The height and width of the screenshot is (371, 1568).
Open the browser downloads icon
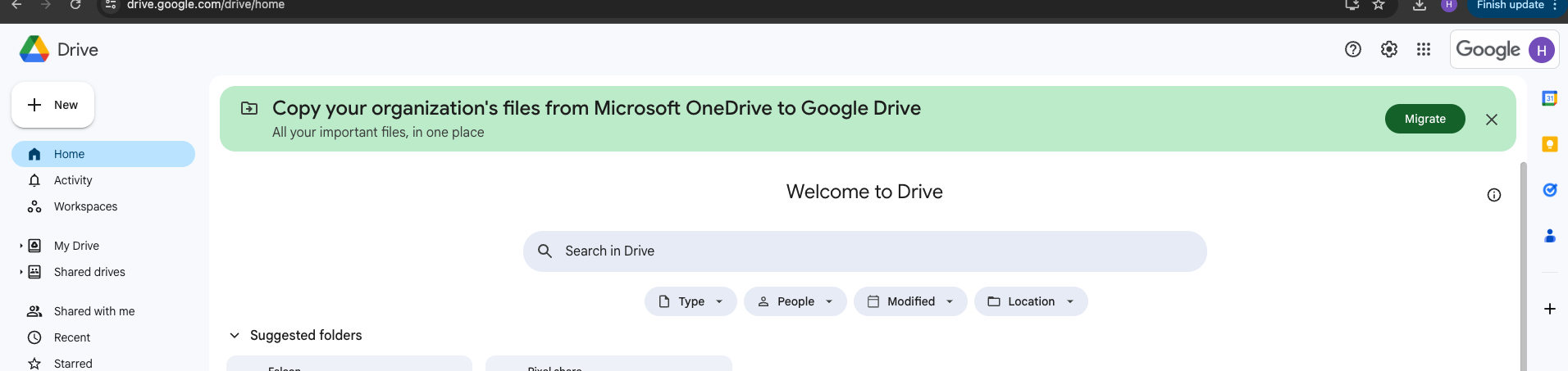(1420, 5)
